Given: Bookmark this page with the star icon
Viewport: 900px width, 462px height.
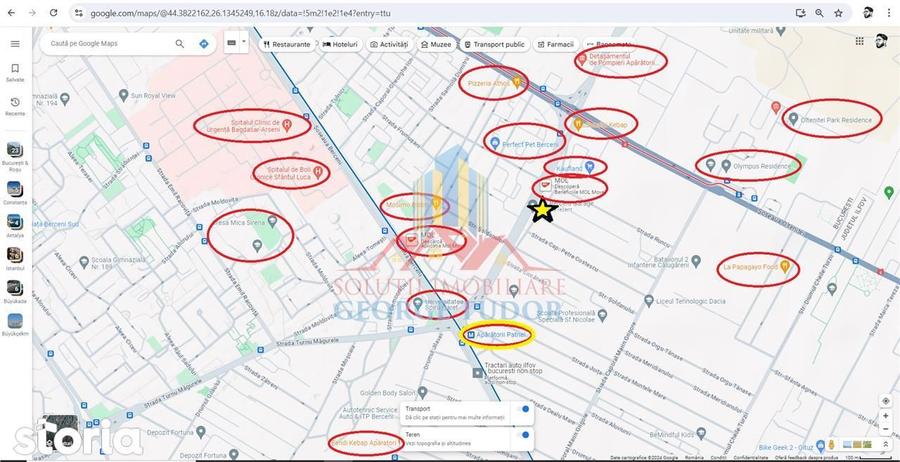Looking at the screenshot, I should click(x=839, y=13).
